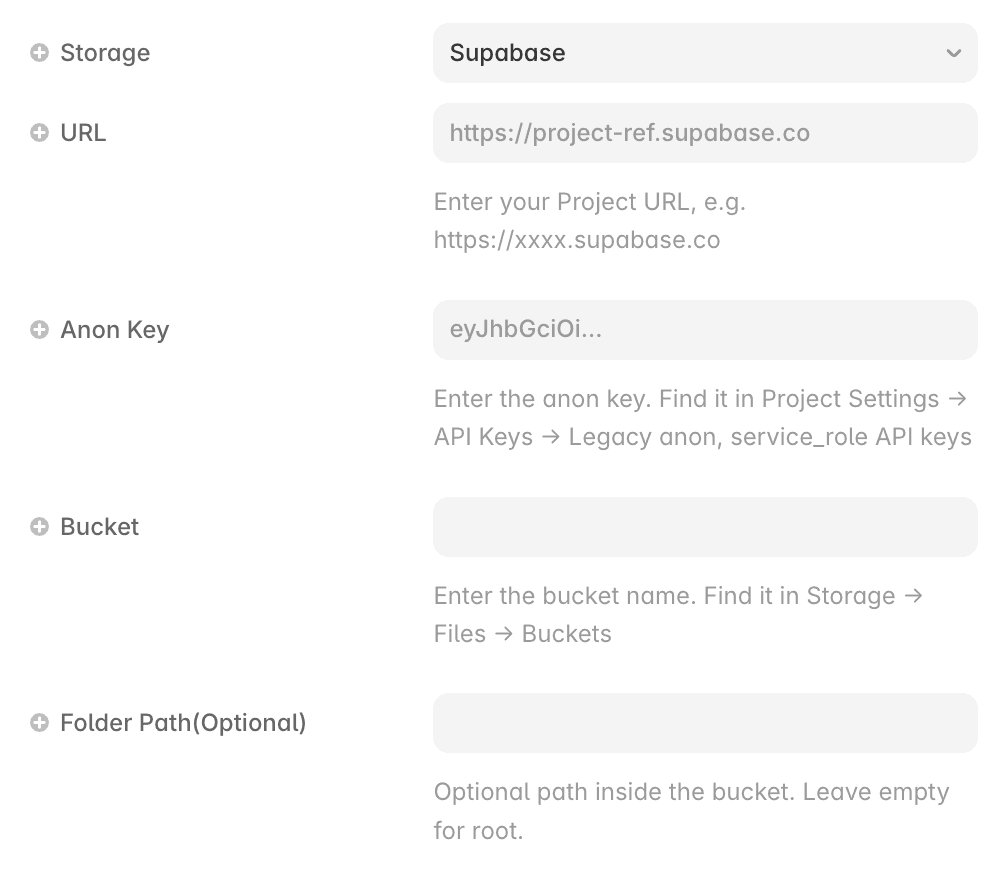
Task: Click the plus icon beside URL
Action: (x=39, y=133)
